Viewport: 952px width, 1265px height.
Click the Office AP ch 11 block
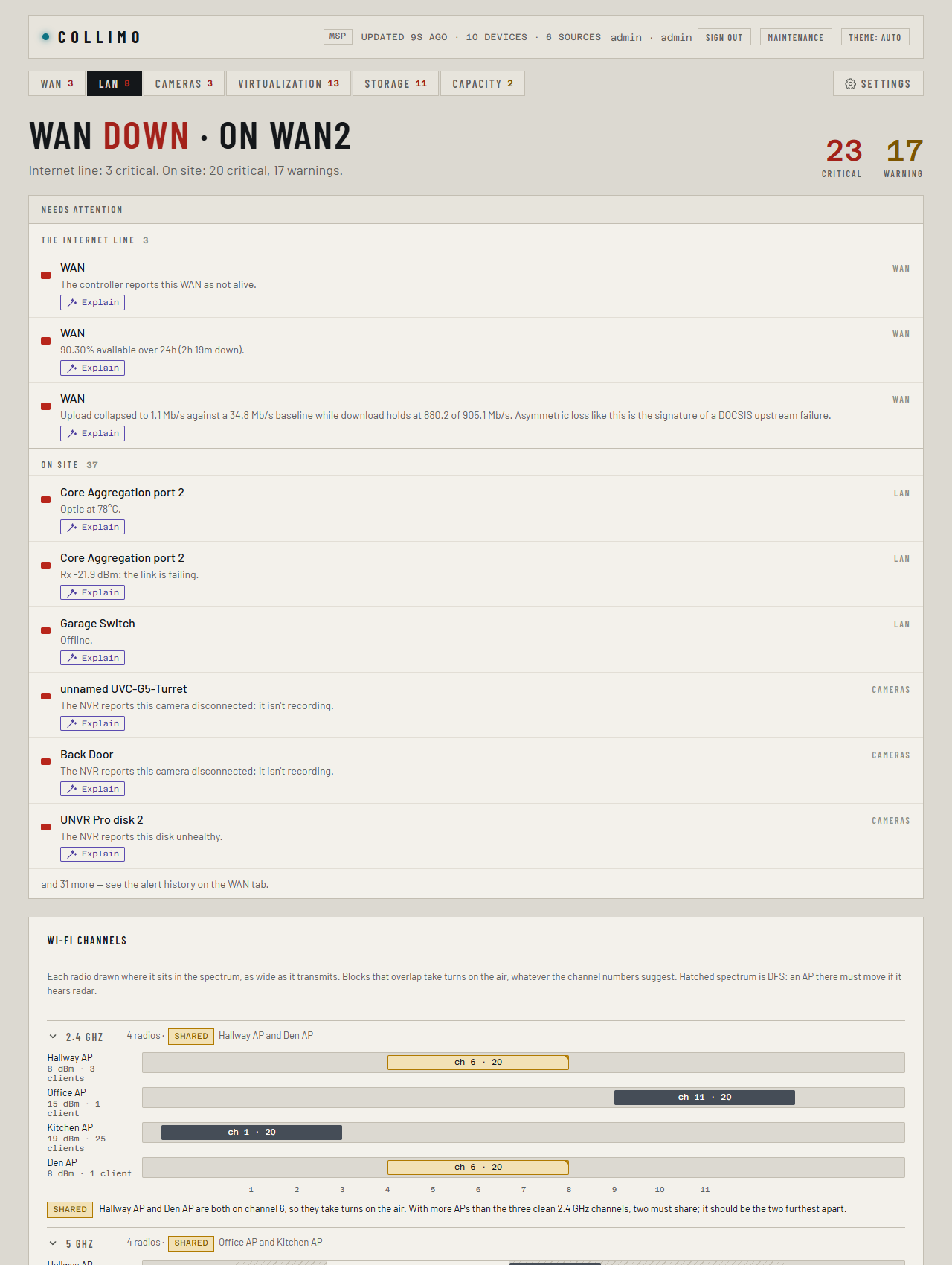(704, 1098)
